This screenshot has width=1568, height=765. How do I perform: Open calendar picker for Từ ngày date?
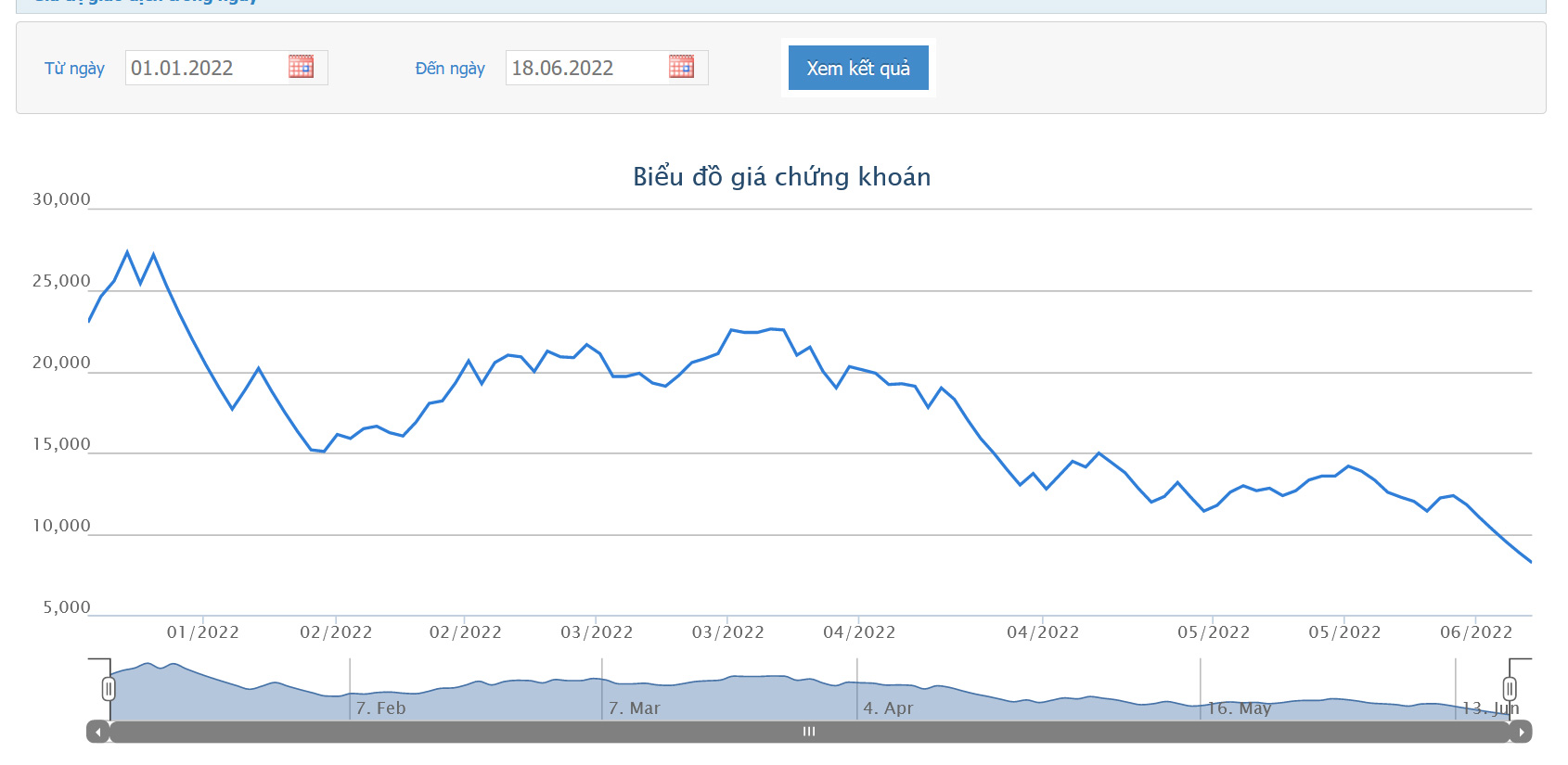pyautogui.click(x=301, y=67)
